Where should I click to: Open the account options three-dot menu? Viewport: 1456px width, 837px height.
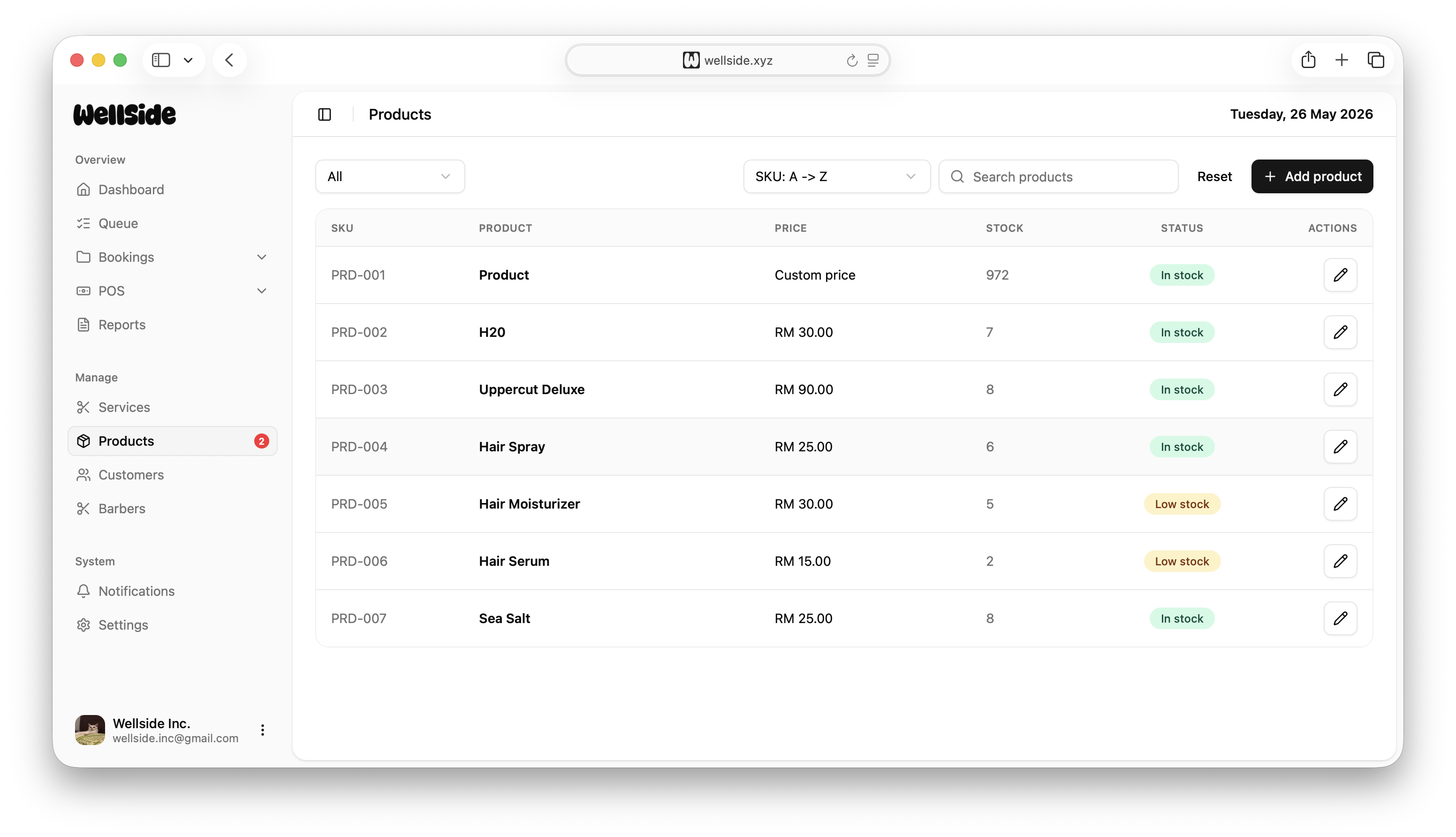(263, 730)
